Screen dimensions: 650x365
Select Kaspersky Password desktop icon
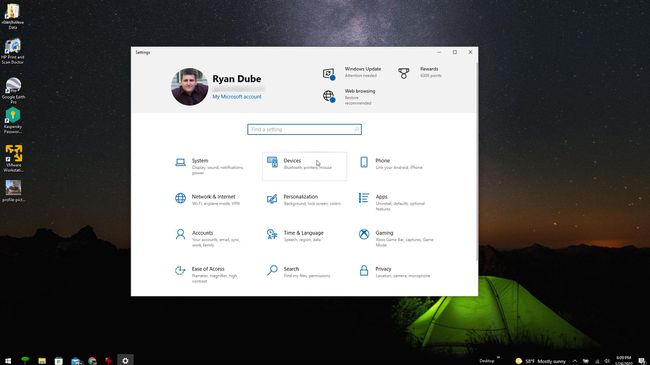pyautogui.click(x=13, y=120)
